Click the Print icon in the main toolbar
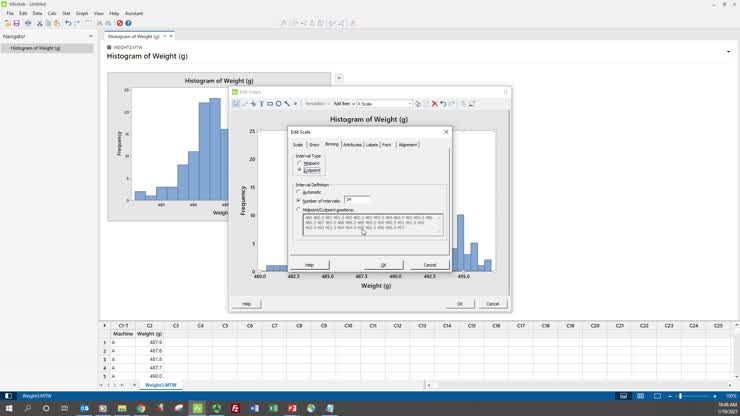 [28, 23]
